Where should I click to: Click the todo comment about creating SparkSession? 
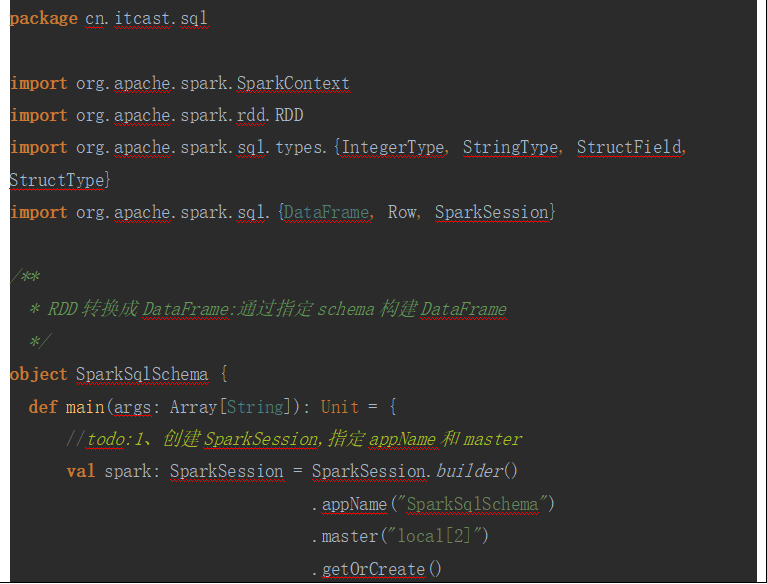pyautogui.click(x=295, y=439)
